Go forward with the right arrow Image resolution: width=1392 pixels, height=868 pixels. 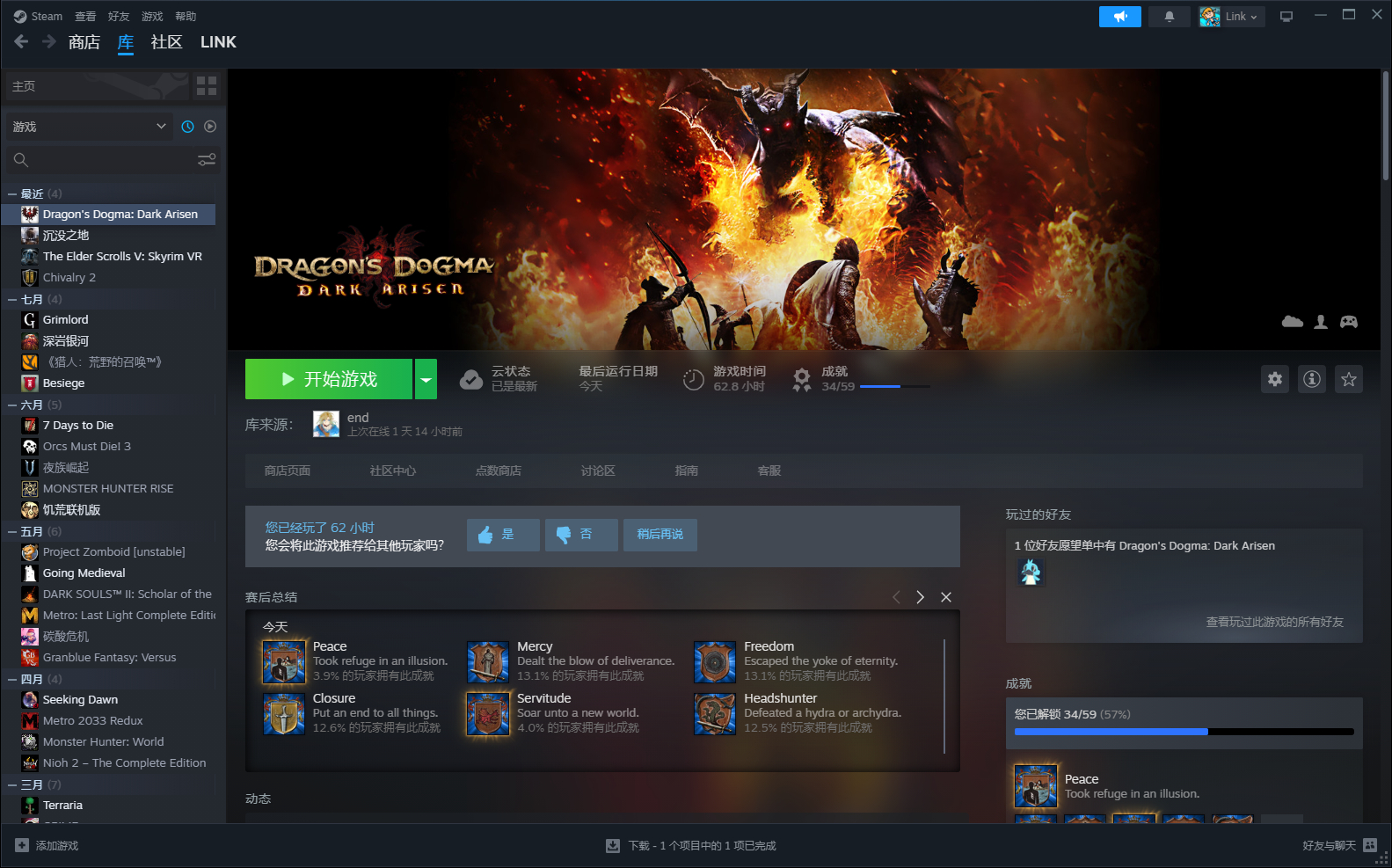pyautogui.click(x=49, y=41)
